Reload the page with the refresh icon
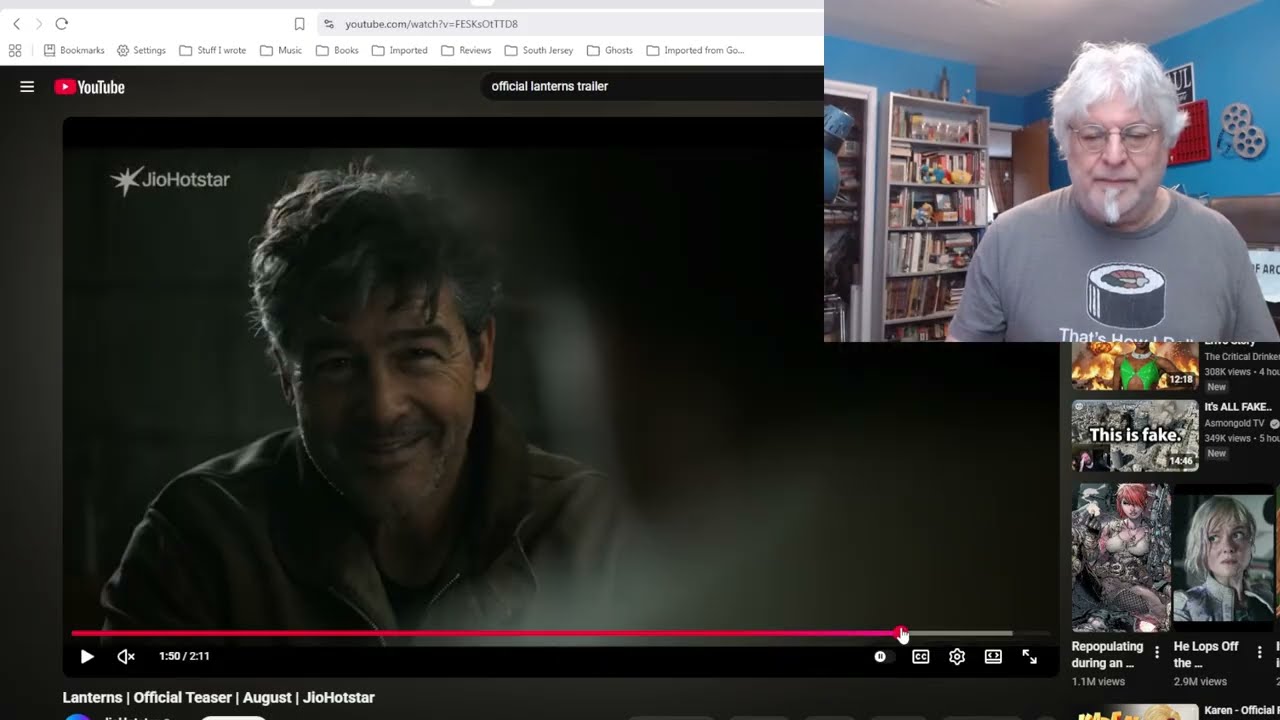 (62, 23)
